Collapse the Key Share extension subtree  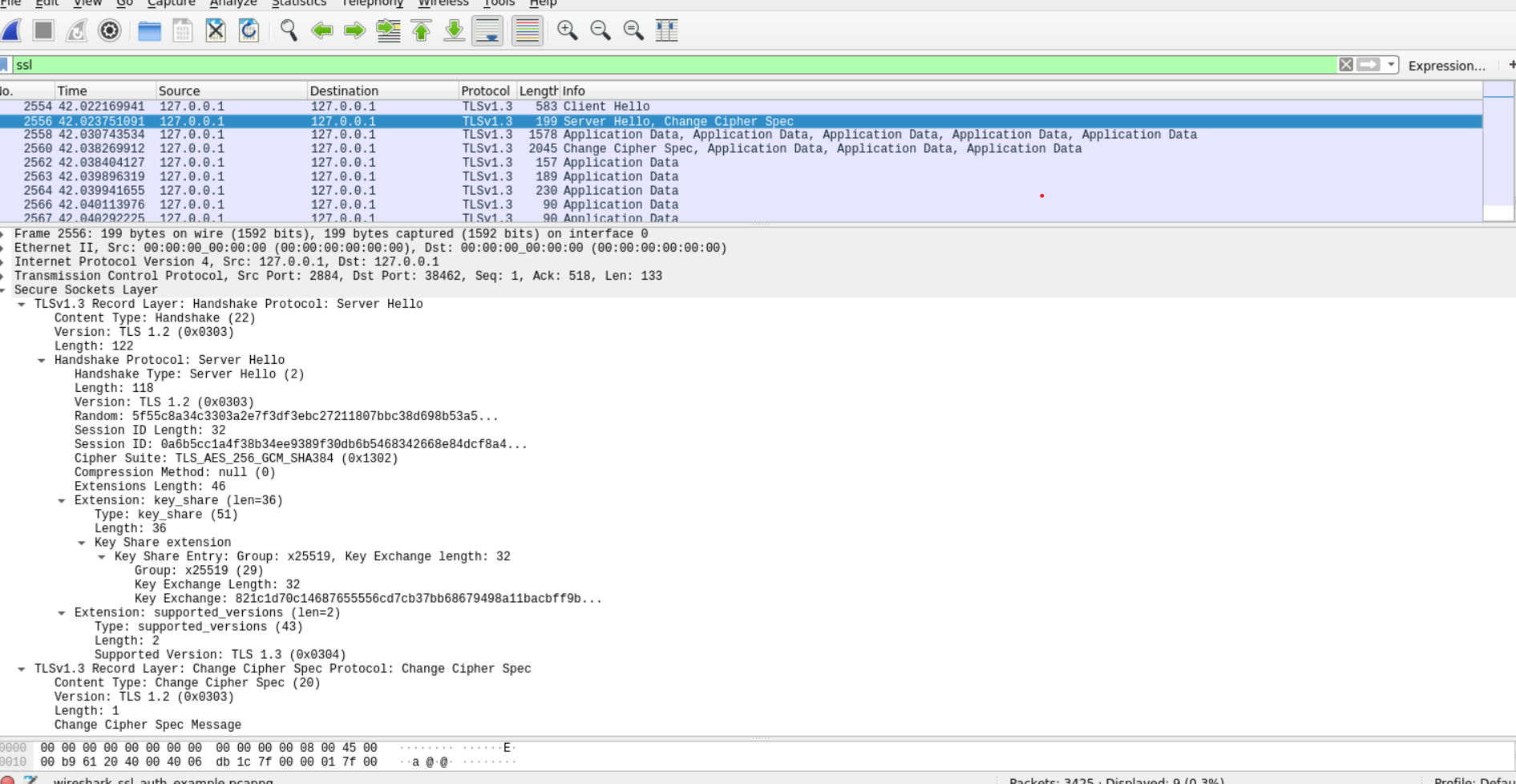(81, 542)
